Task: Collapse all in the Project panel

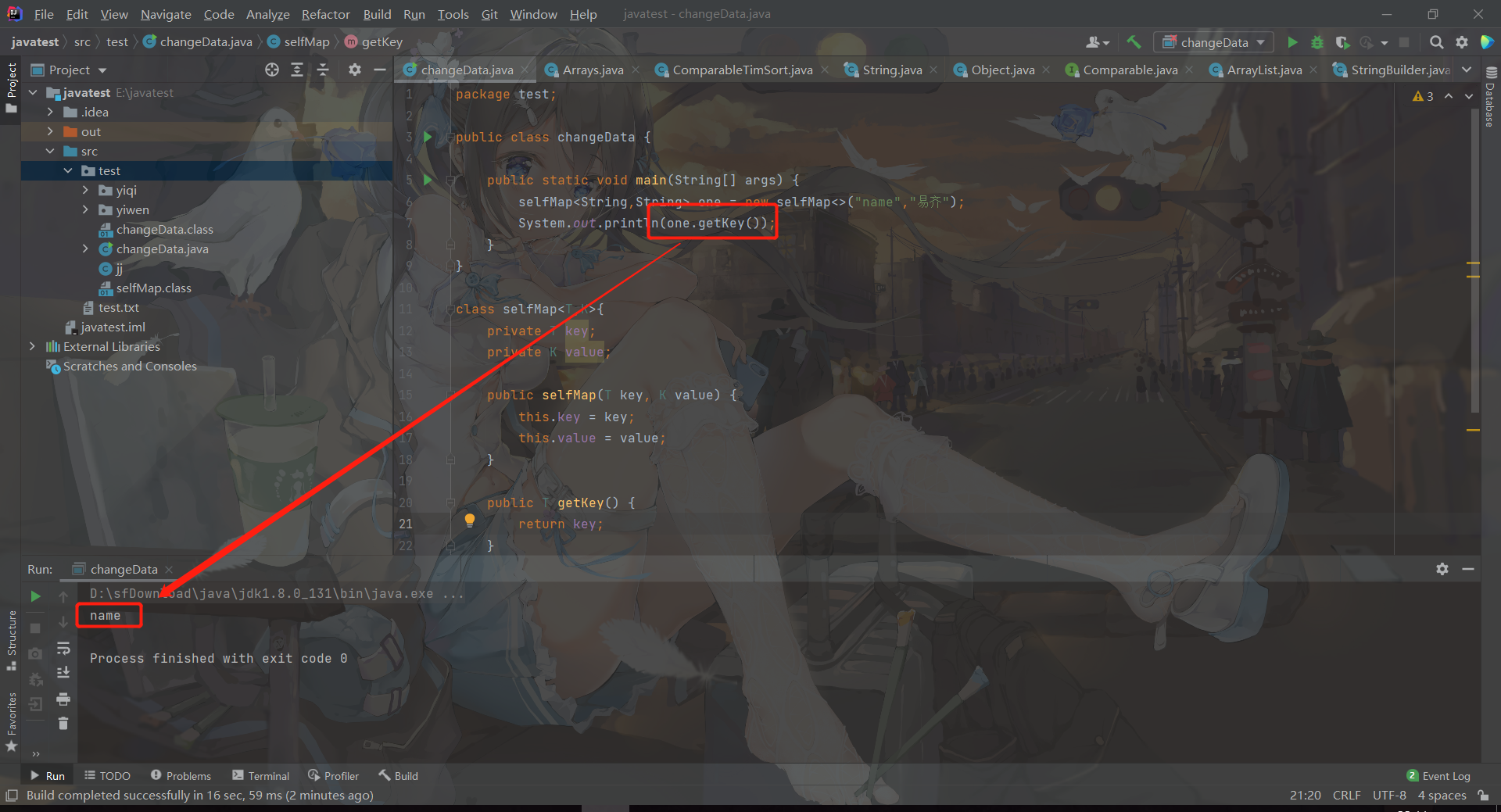Action: tap(323, 70)
